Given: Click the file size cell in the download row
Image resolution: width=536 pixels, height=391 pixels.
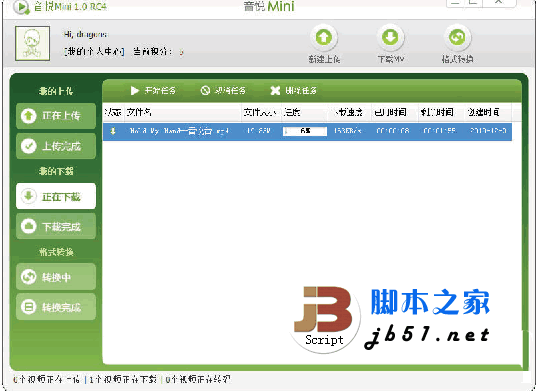Looking at the screenshot, I should pyautogui.click(x=259, y=131).
